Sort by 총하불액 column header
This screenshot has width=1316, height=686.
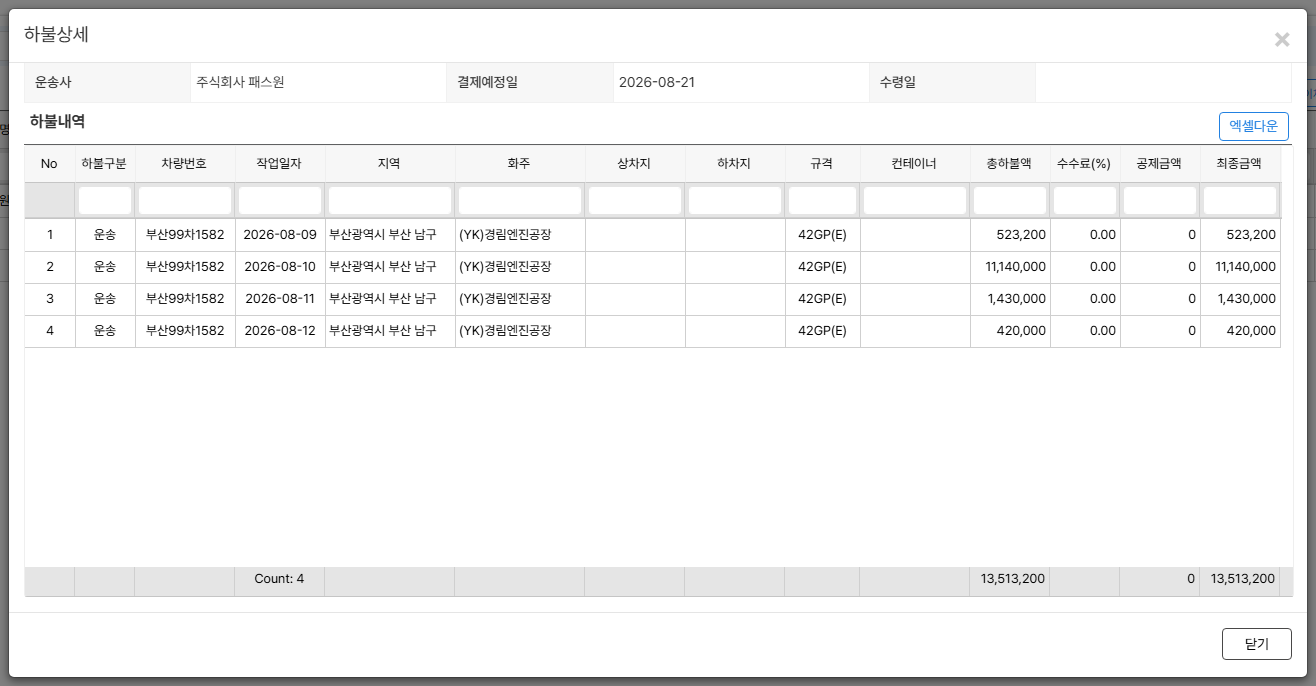point(1010,164)
